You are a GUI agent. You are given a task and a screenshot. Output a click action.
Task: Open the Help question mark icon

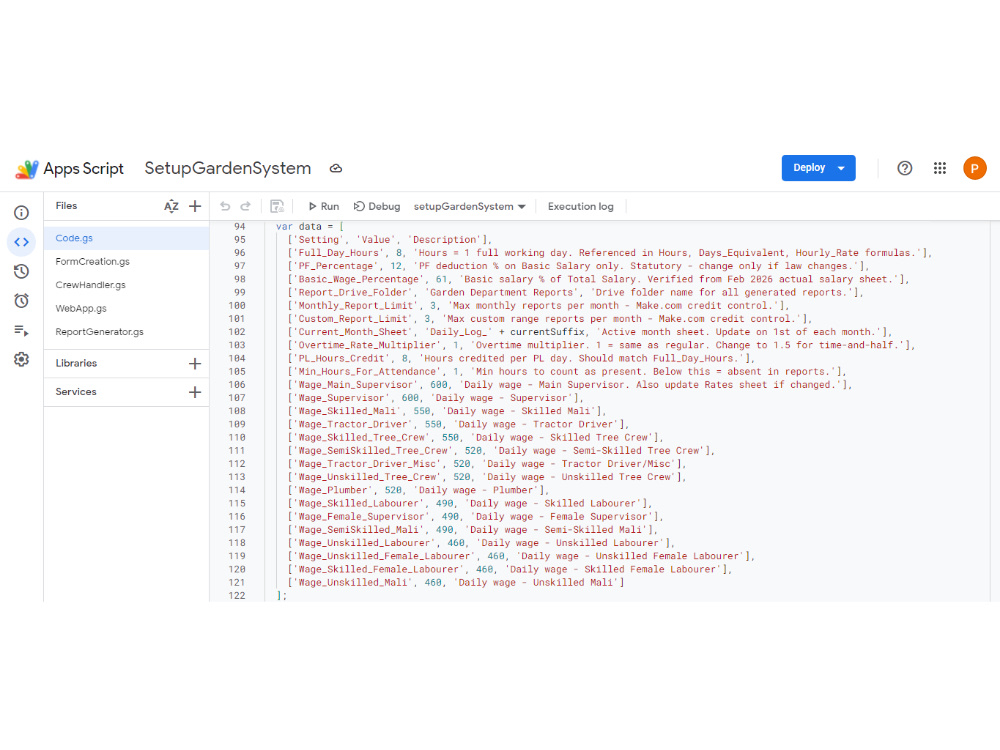point(904,168)
